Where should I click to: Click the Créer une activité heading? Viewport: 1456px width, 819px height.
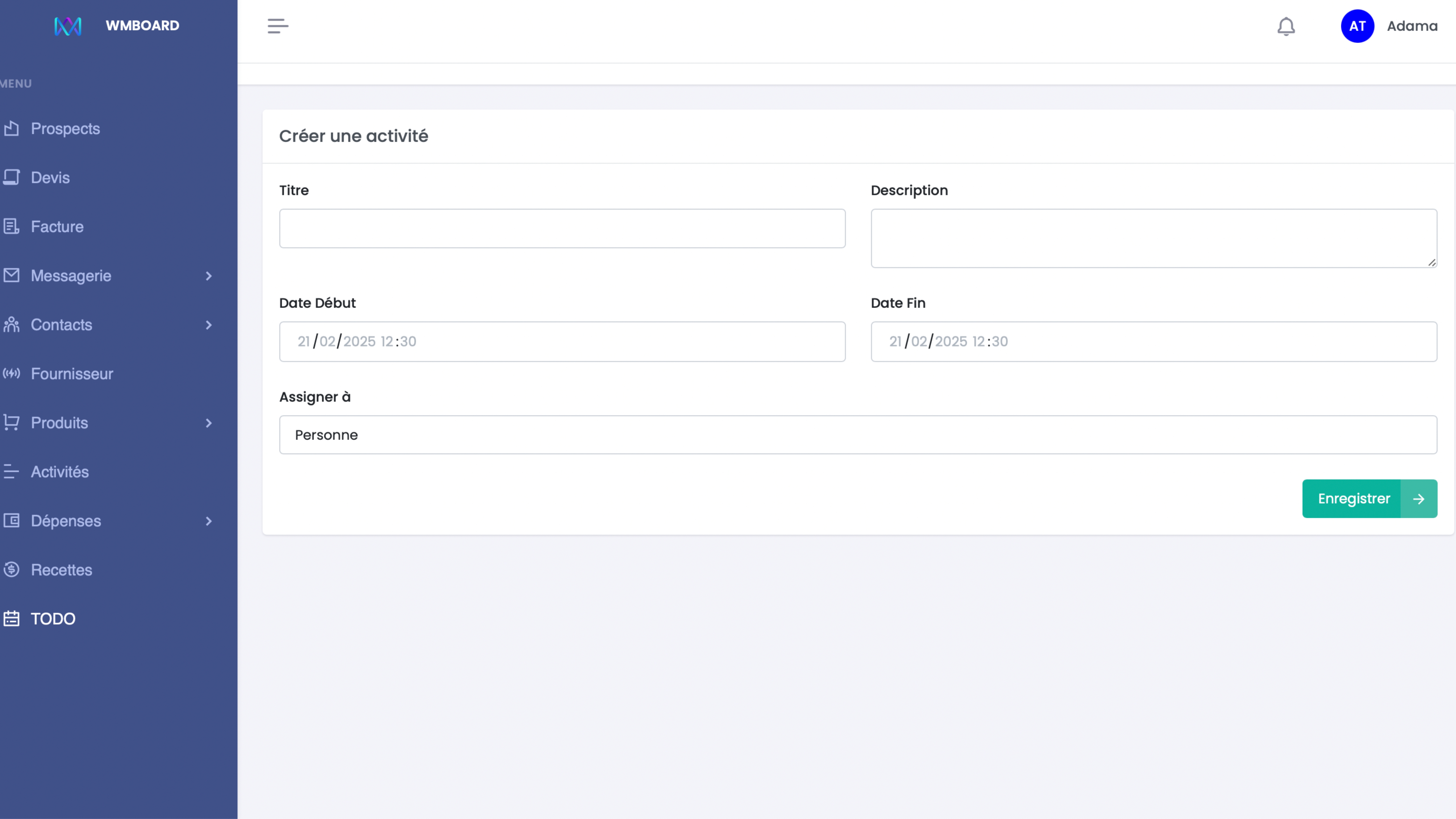point(354,136)
